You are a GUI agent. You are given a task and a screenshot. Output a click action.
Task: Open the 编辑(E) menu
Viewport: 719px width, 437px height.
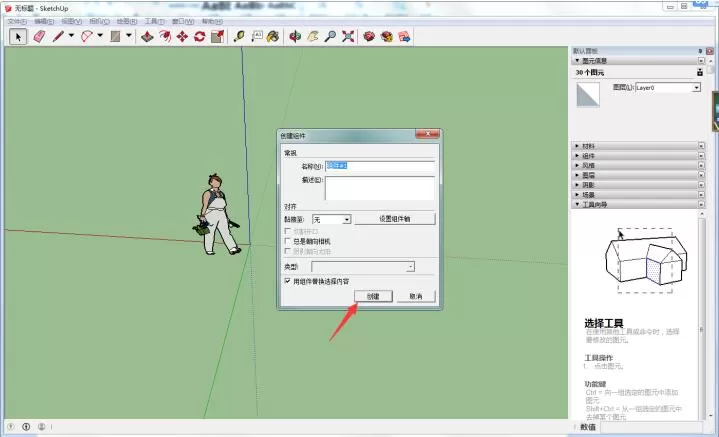coord(44,22)
